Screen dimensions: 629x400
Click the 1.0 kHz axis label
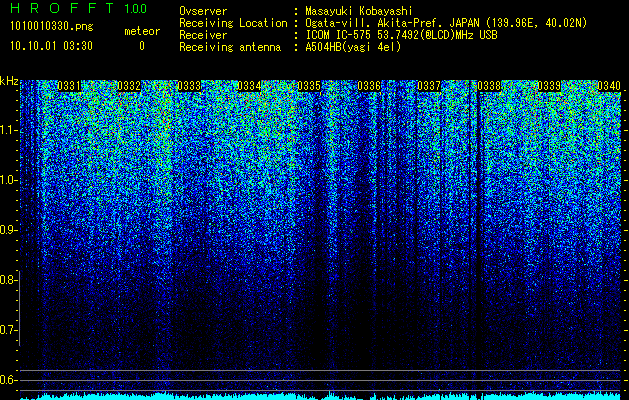(7, 180)
